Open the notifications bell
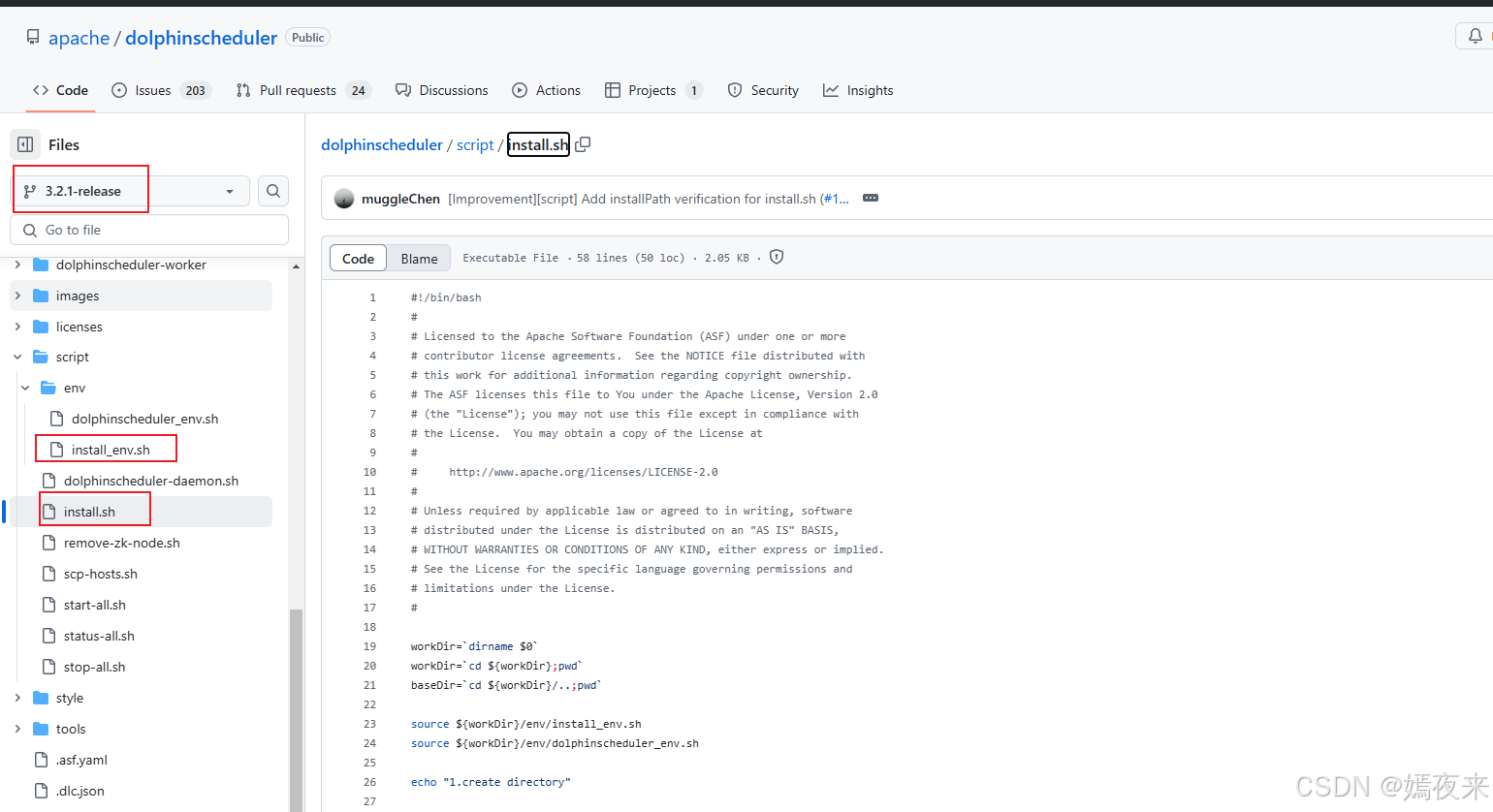This screenshot has width=1493, height=812. click(1475, 37)
